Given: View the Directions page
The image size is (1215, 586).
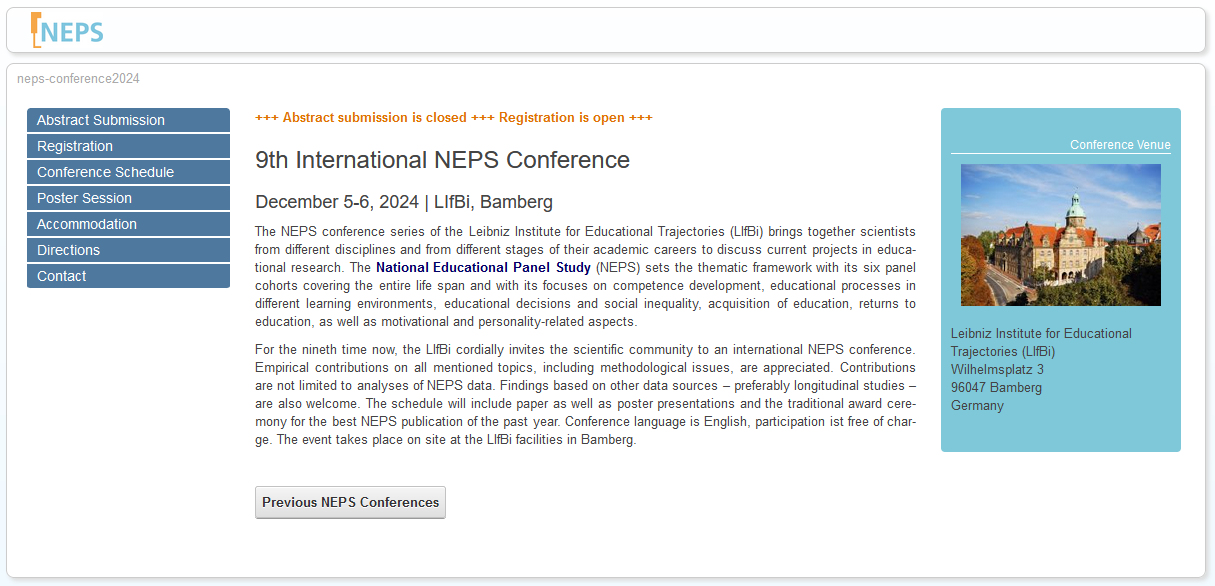Looking at the screenshot, I should 128,250.
